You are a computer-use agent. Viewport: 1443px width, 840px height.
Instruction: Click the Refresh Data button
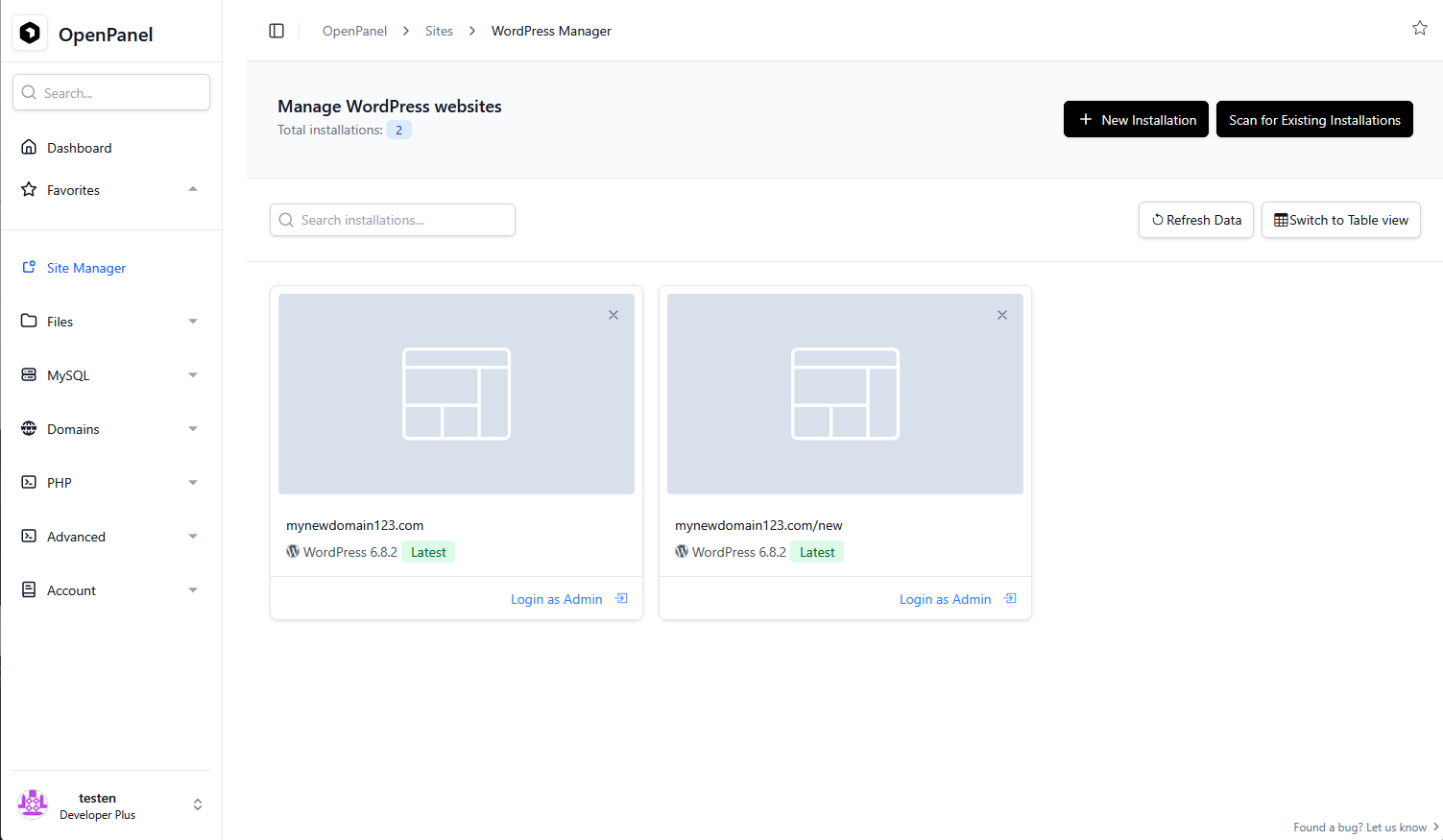pyautogui.click(x=1196, y=220)
